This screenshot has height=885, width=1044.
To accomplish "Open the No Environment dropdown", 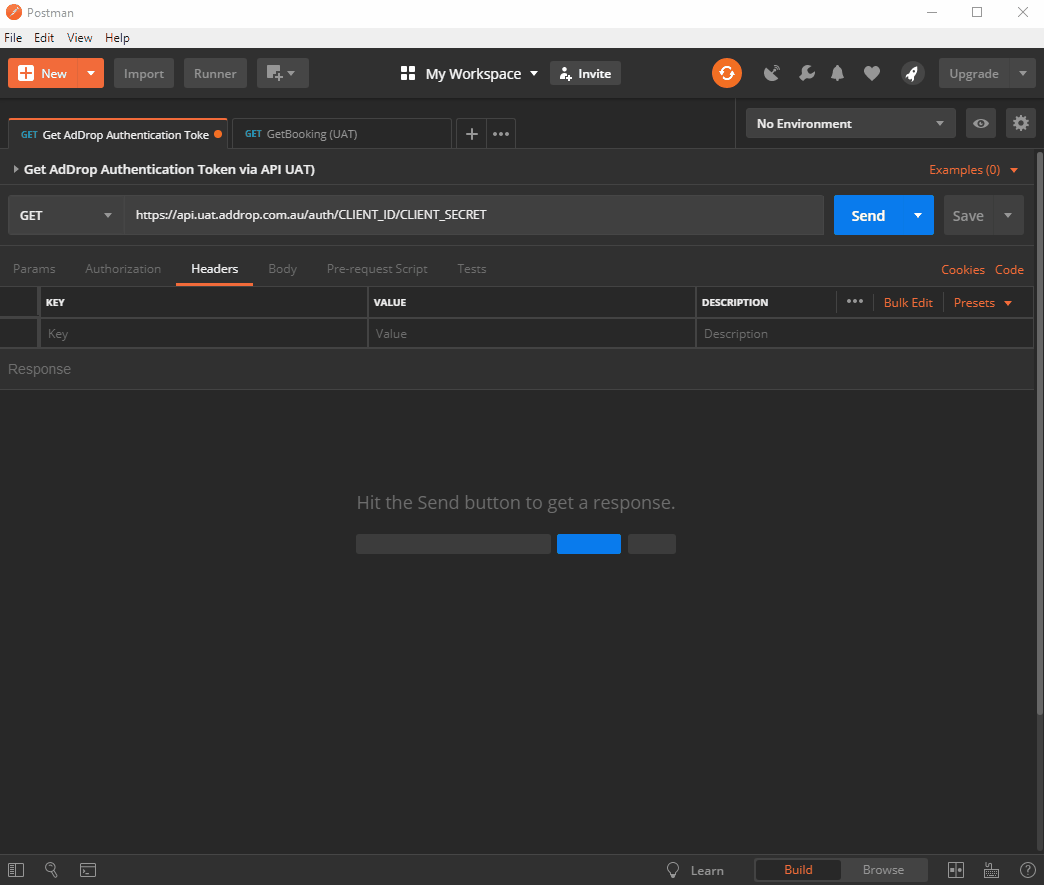I will coord(850,123).
